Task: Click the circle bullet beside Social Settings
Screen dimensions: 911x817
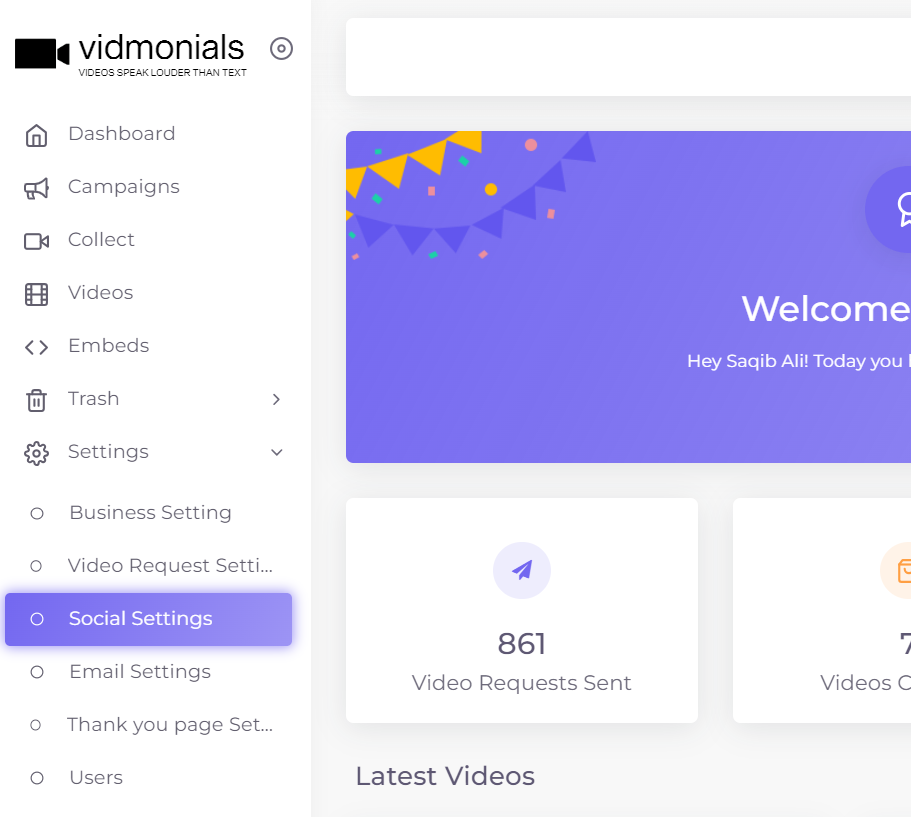Action: click(x=37, y=619)
